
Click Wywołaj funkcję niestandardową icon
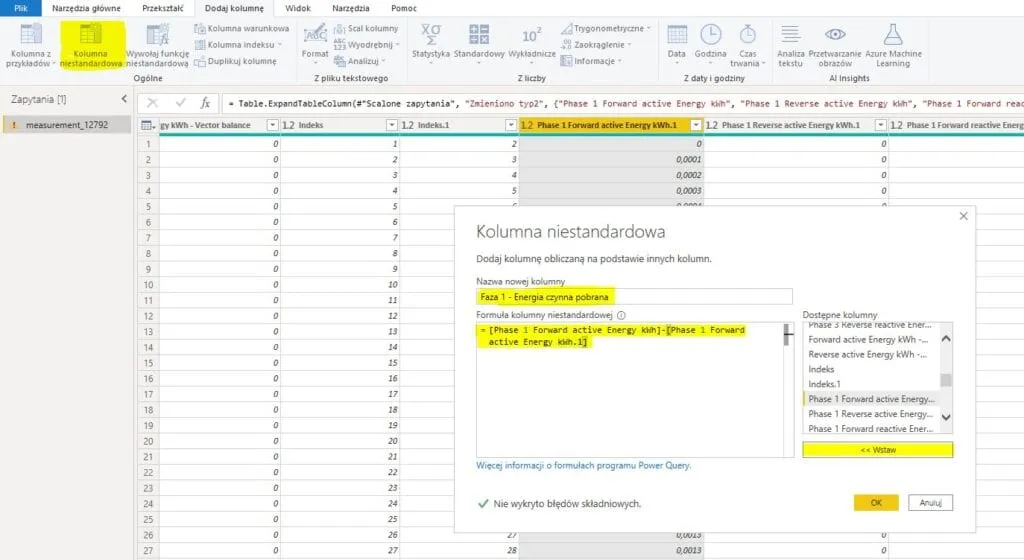point(157,35)
